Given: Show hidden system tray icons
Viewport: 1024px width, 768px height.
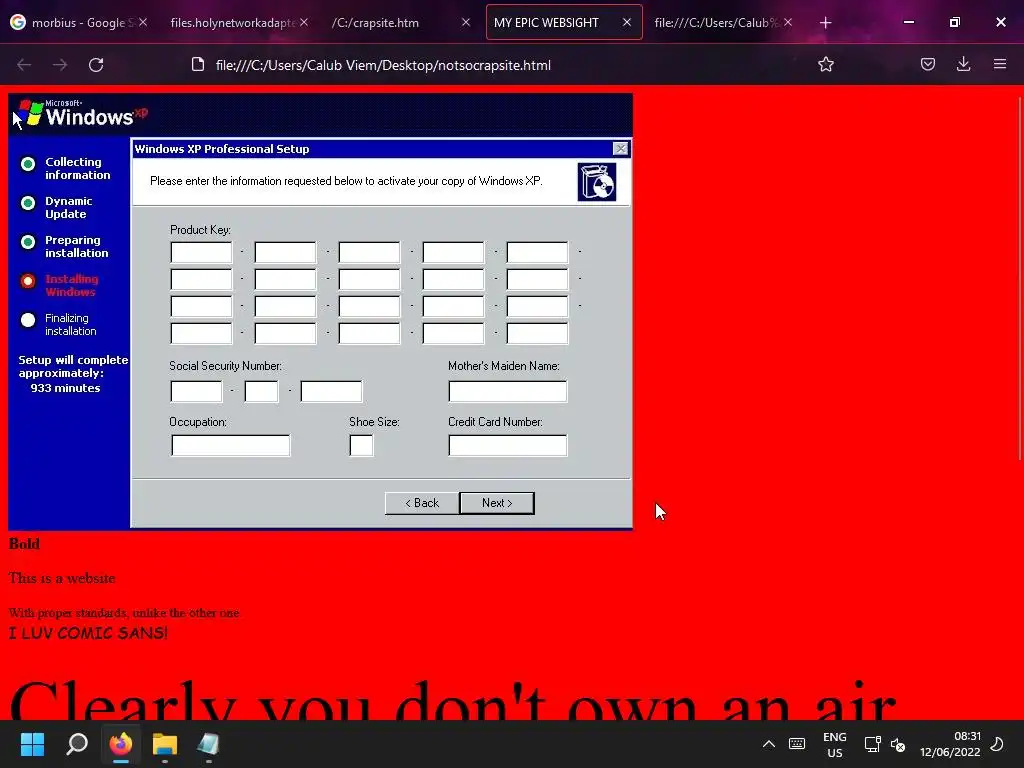Looking at the screenshot, I should [x=769, y=744].
